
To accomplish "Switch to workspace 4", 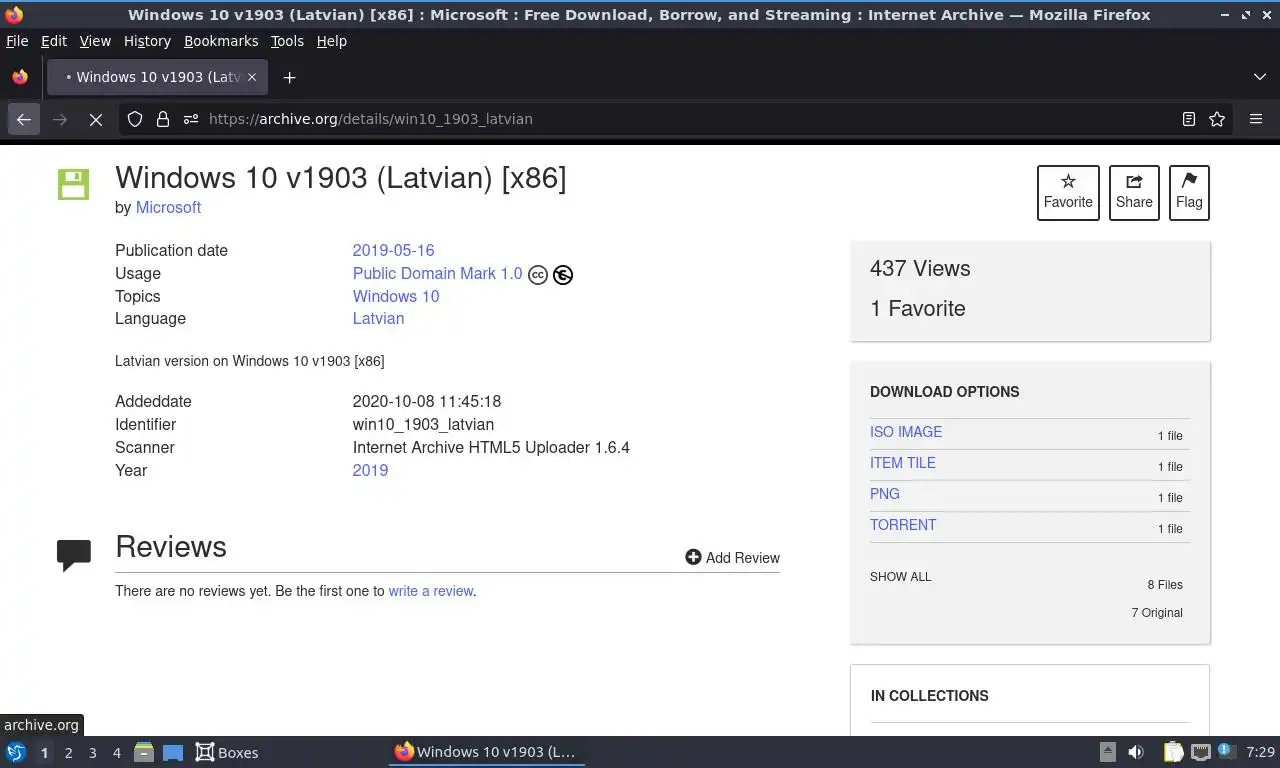I will coord(116,753).
